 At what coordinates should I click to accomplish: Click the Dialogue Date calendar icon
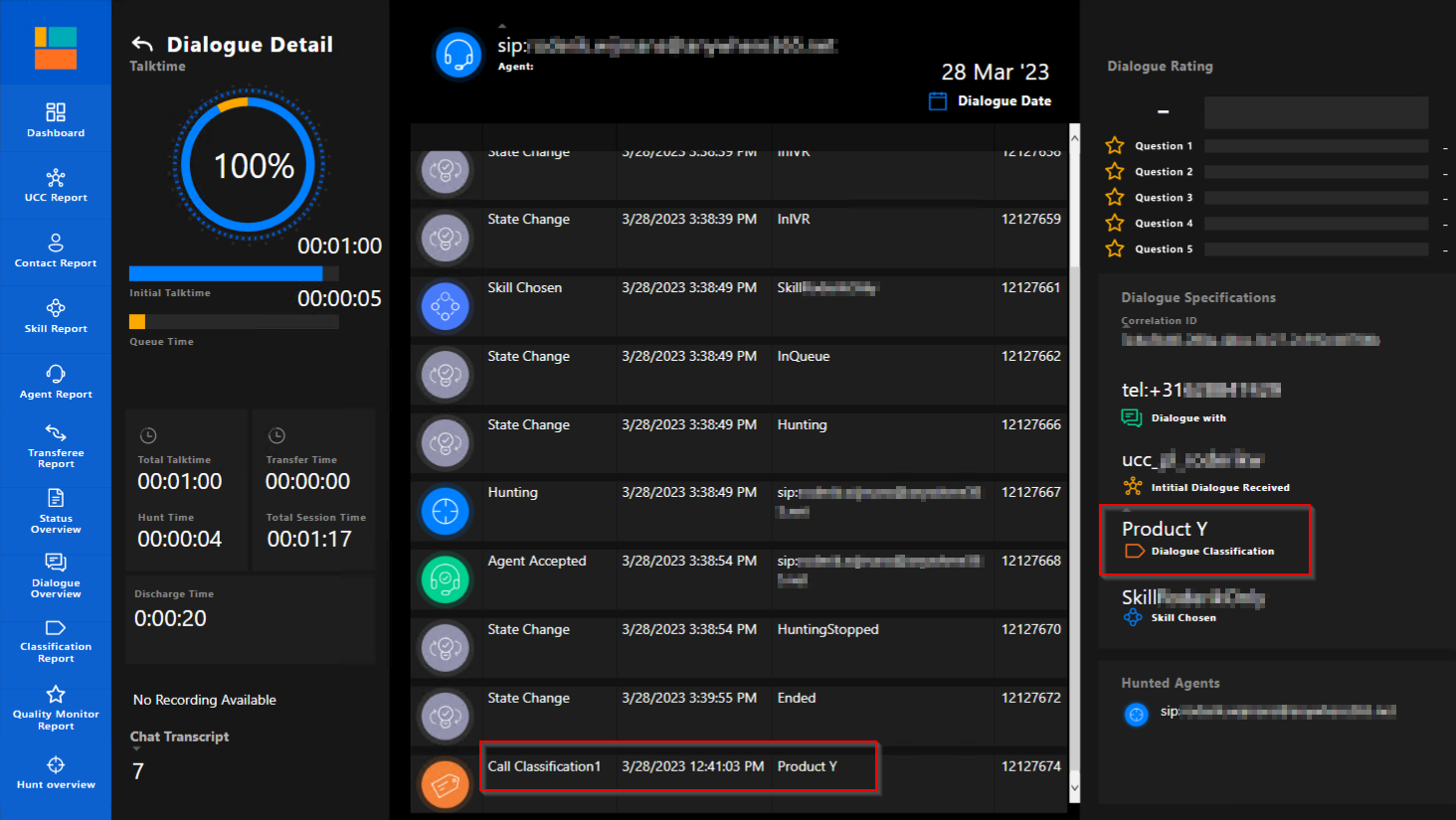pos(937,101)
